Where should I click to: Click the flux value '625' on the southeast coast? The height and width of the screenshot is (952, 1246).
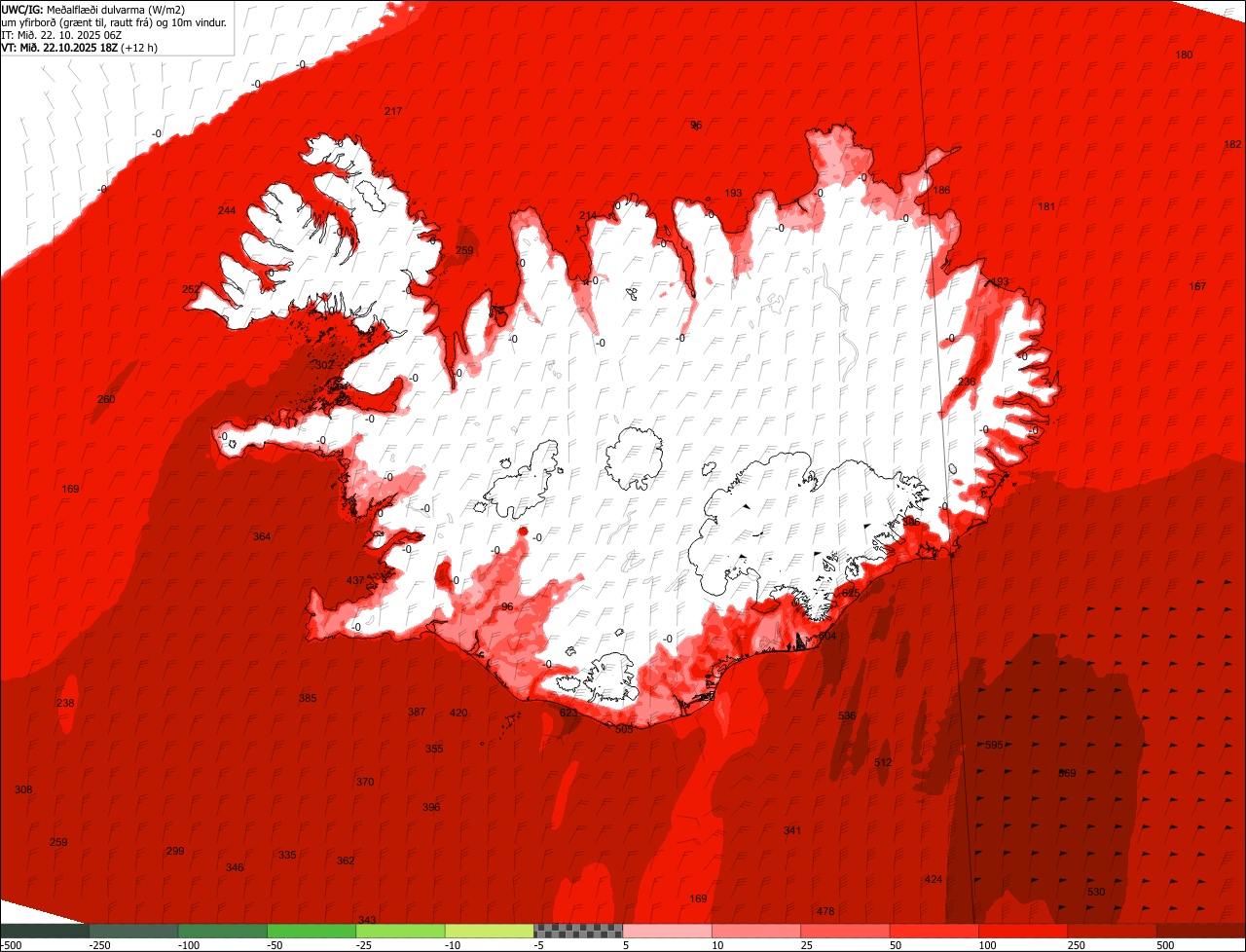click(851, 594)
